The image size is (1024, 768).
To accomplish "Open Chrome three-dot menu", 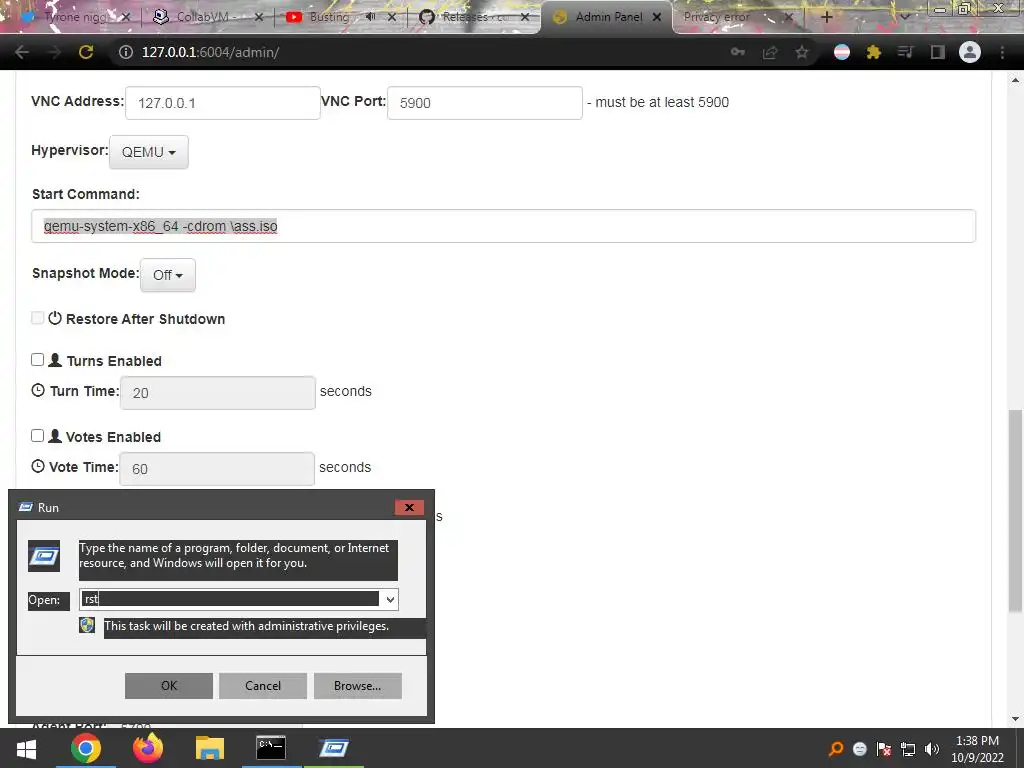I will pyautogui.click(x=1002, y=52).
